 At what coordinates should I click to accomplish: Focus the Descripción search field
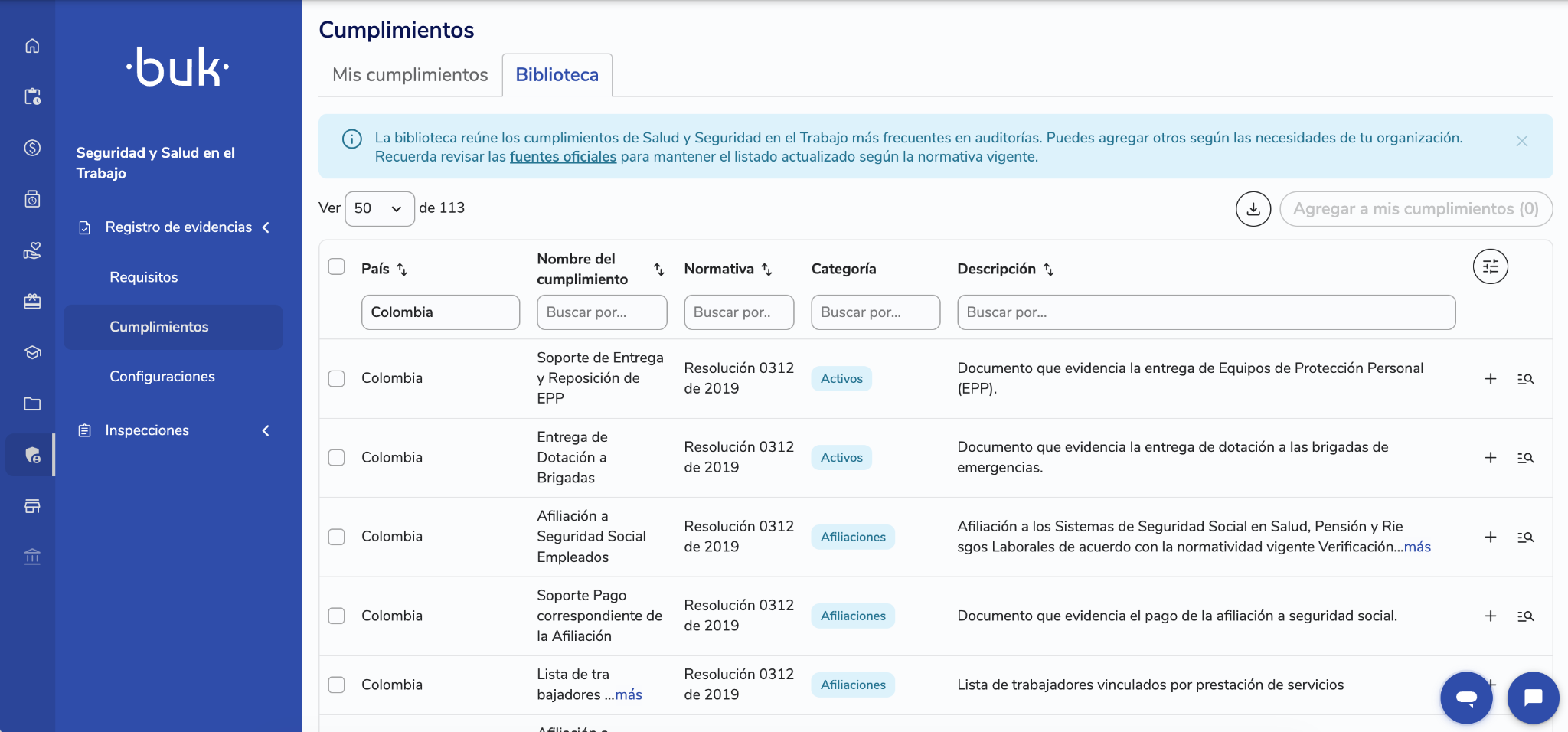tap(1207, 312)
